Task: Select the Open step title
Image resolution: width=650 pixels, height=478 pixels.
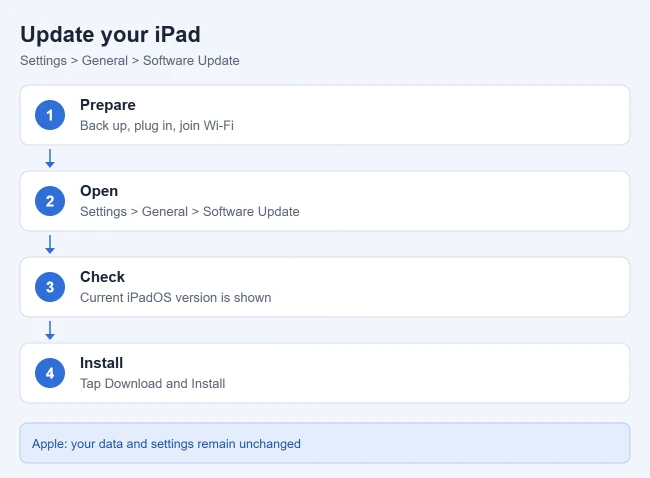Action: pos(99,191)
